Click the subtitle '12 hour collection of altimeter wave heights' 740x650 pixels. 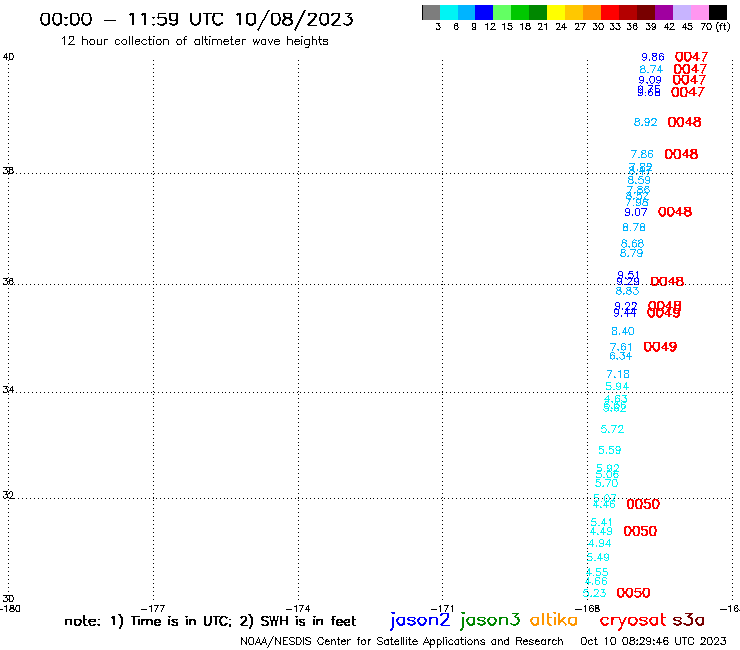[x=194, y=41]
